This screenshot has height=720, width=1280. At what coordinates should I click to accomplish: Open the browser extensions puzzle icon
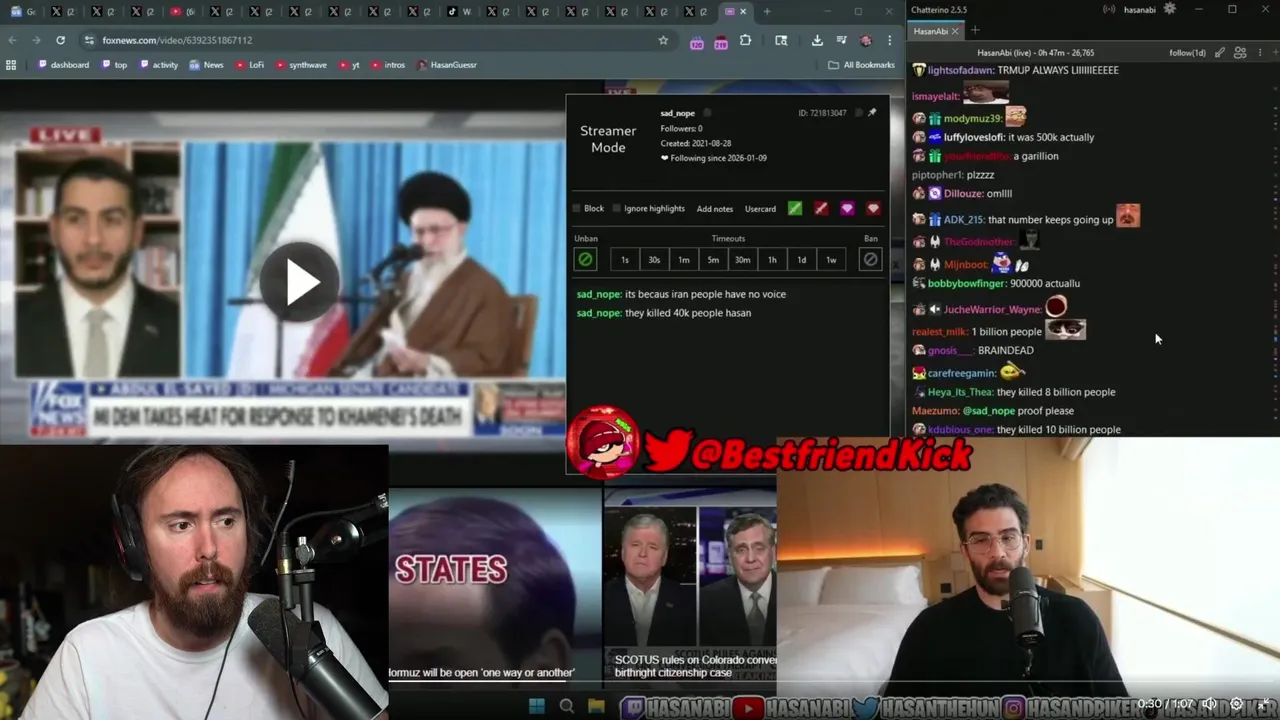coord(745,40)
